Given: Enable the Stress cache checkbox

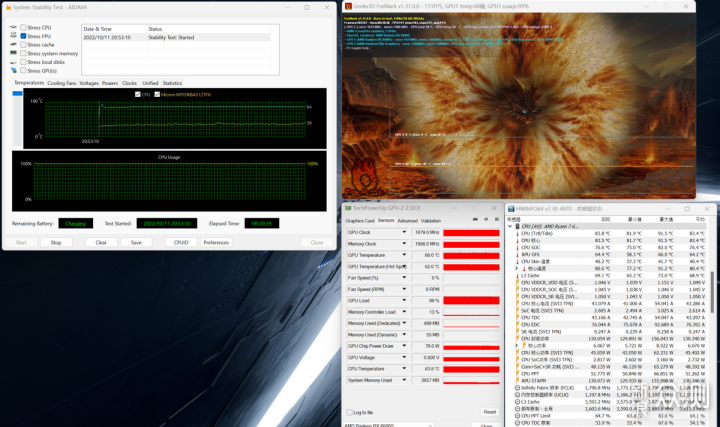Looking at the screenshot, I should [23, 45].
